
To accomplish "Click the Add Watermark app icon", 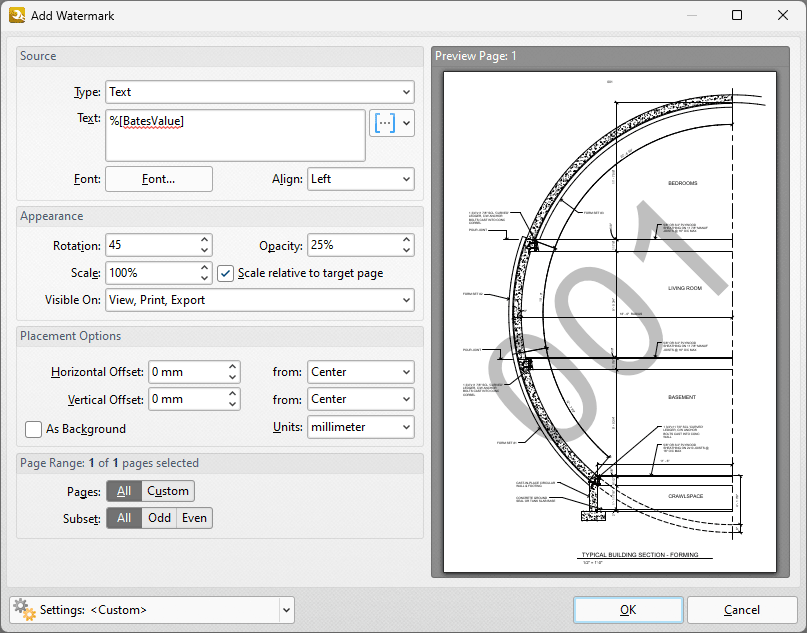I will click(x=17, y=15).
